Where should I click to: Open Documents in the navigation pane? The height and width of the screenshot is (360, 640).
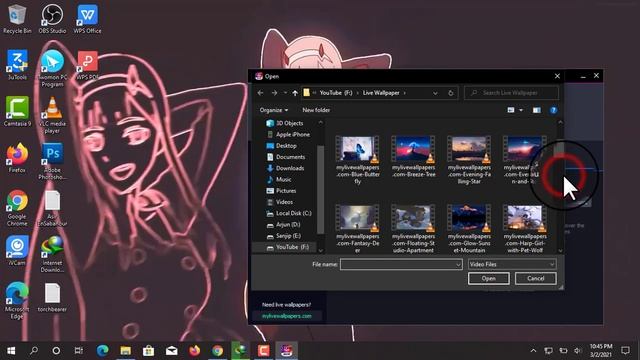click(x=290, y=157)
